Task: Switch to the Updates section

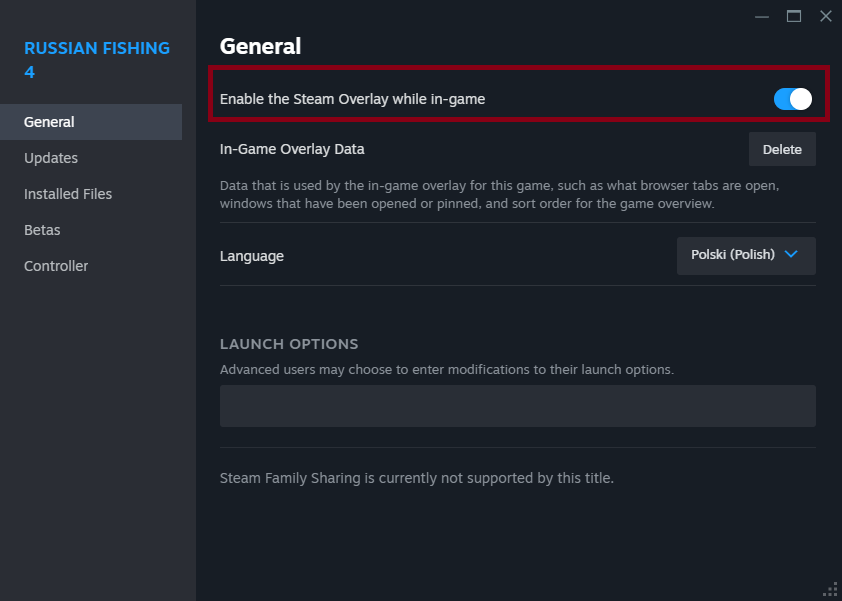Action: point(51,158)
